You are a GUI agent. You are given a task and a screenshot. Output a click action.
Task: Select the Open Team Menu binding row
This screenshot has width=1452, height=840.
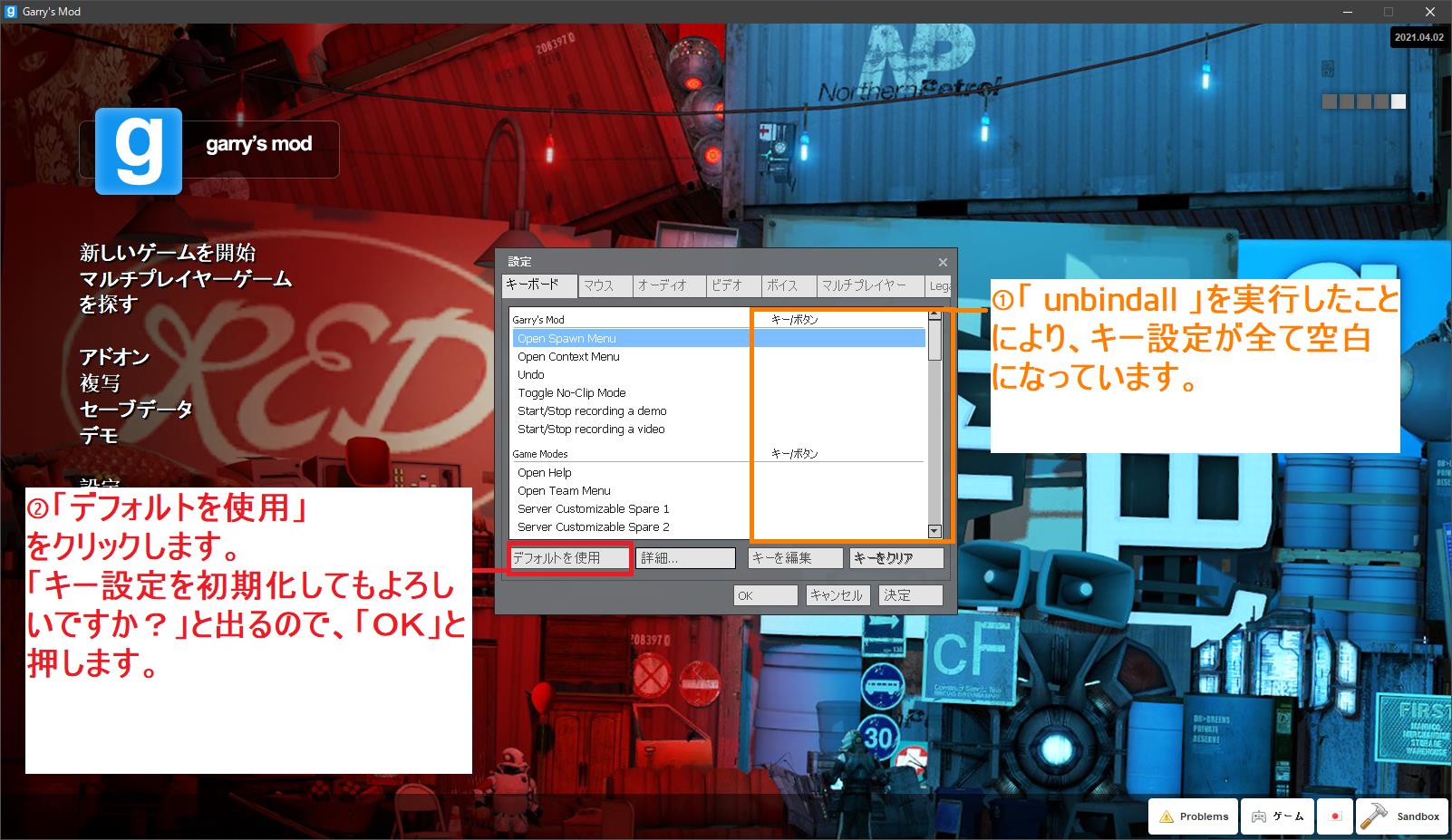click(719, 490)
